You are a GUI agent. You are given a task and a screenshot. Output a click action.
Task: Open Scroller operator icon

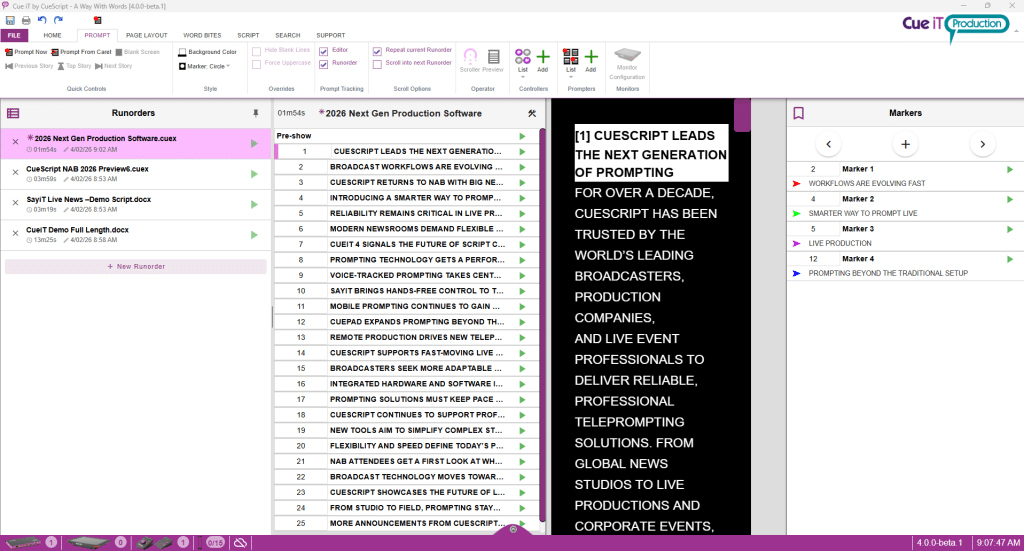pos(470,56)
